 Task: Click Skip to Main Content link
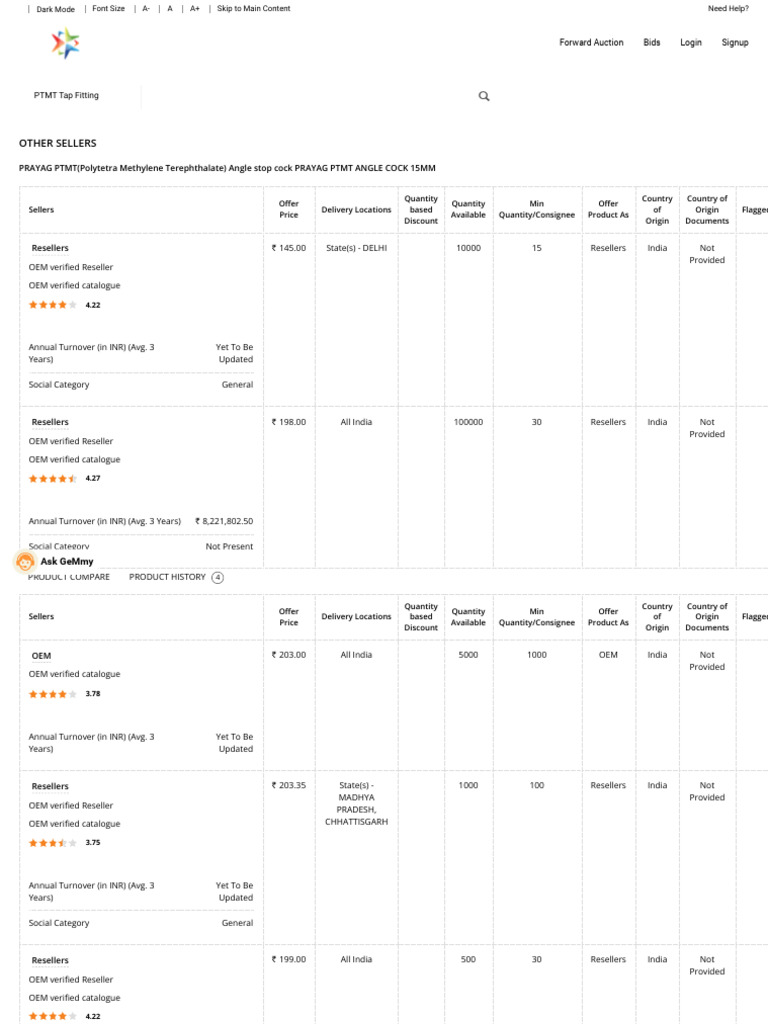click(254, 9)
